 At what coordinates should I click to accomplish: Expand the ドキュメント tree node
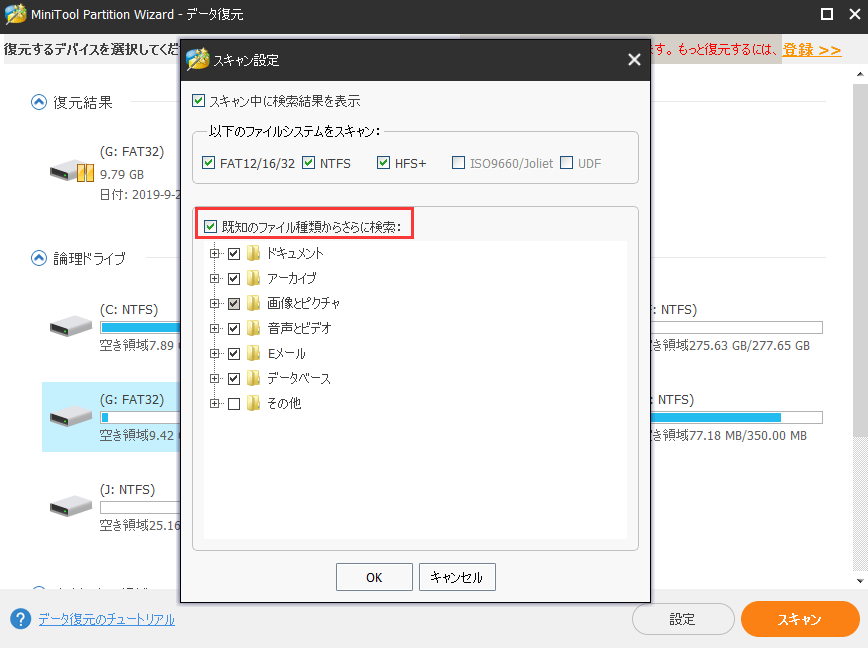[x=214, y=253]
